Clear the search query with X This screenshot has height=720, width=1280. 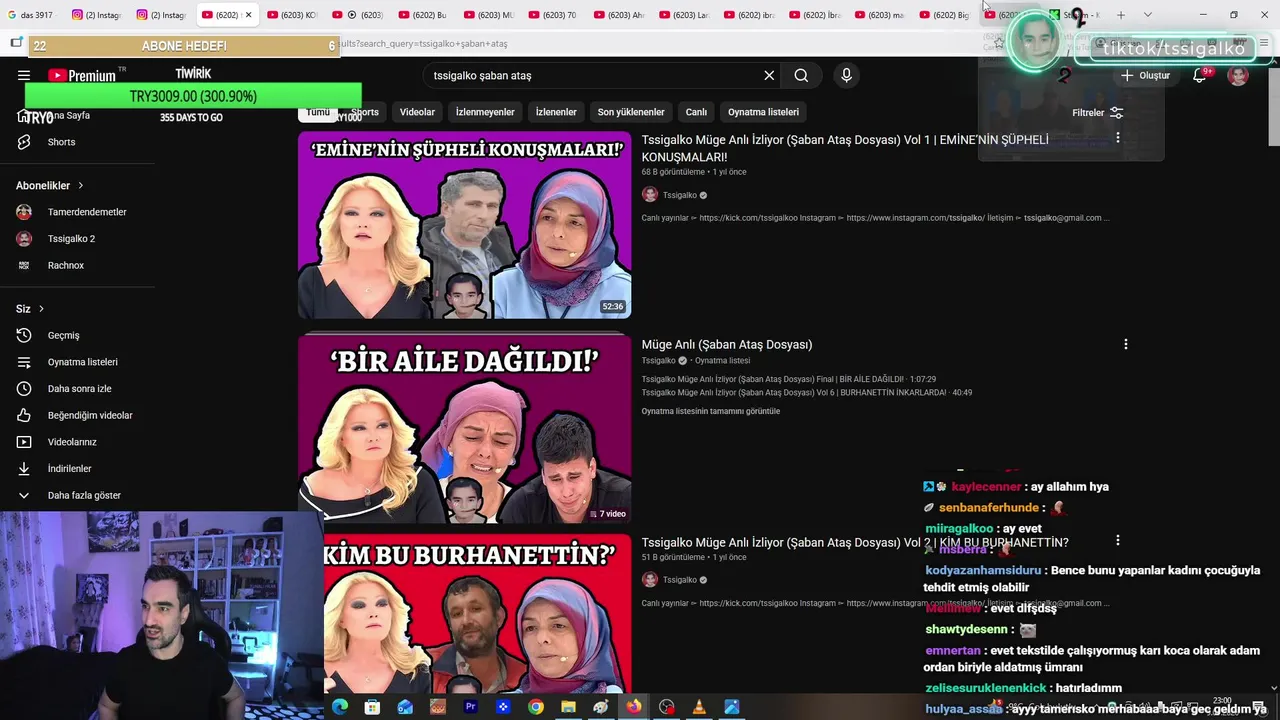769,75
